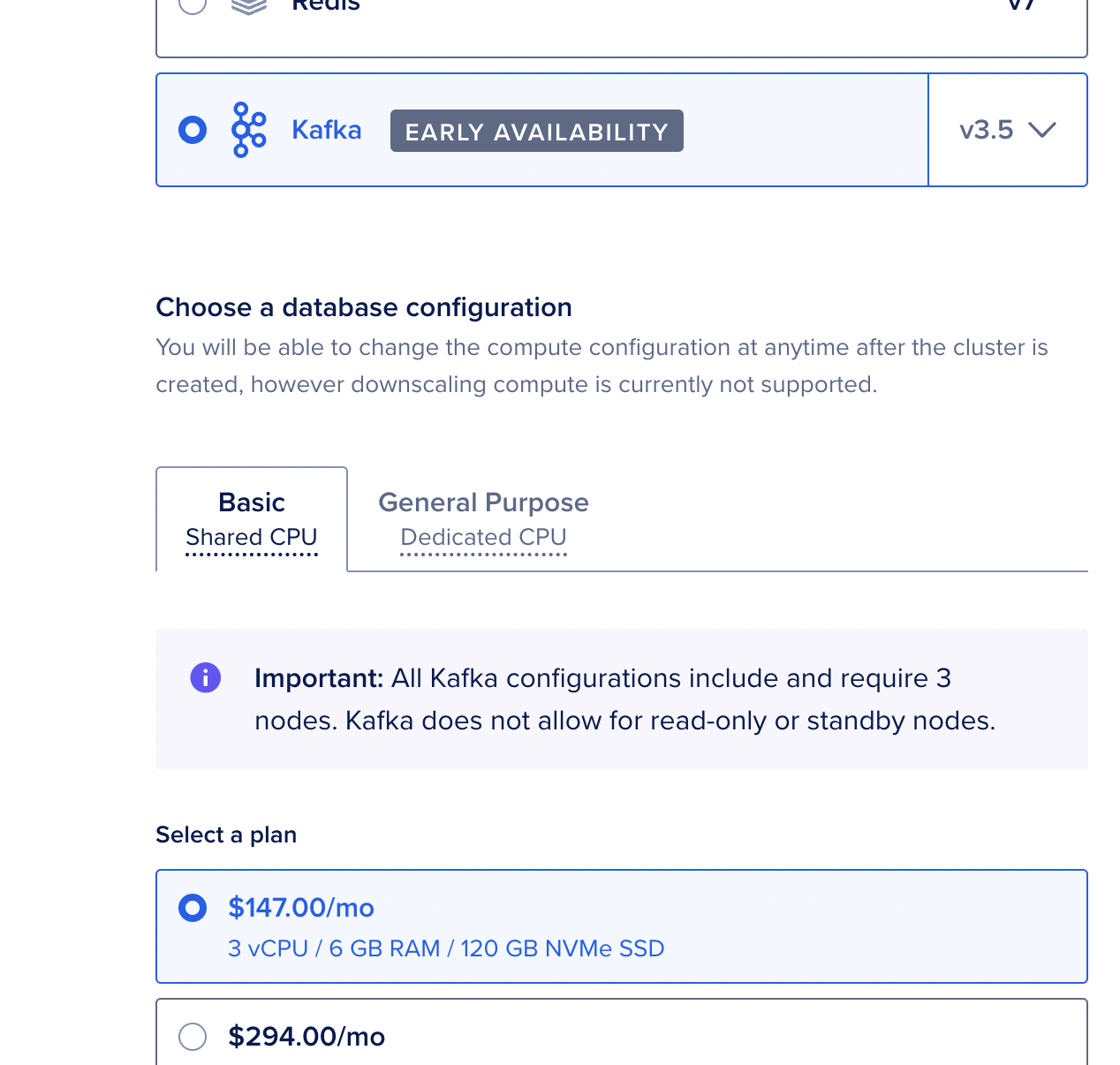Image resolution: width=1120 pixels, height=1065 pixels.
Task: Click the Kafka engine name
Action: pyautogui.click(x=327, y=131)
